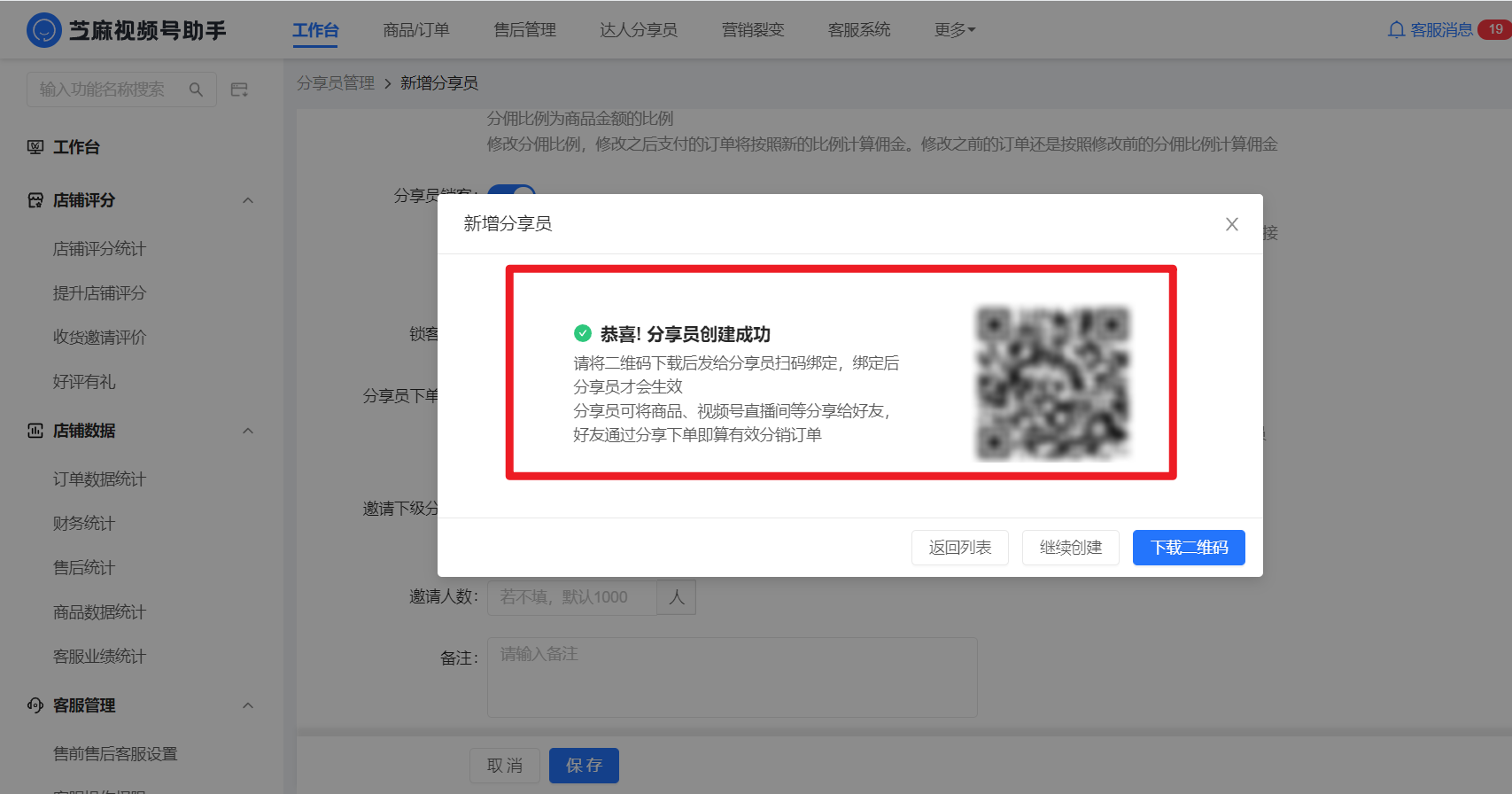Click the 下载二维码 button
The height and width of the screenshot is (794, 1512).
[x=1189, y=548]
